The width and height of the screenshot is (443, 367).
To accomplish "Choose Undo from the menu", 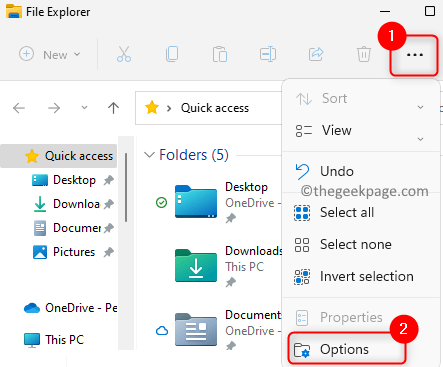I will pos(360,171).
